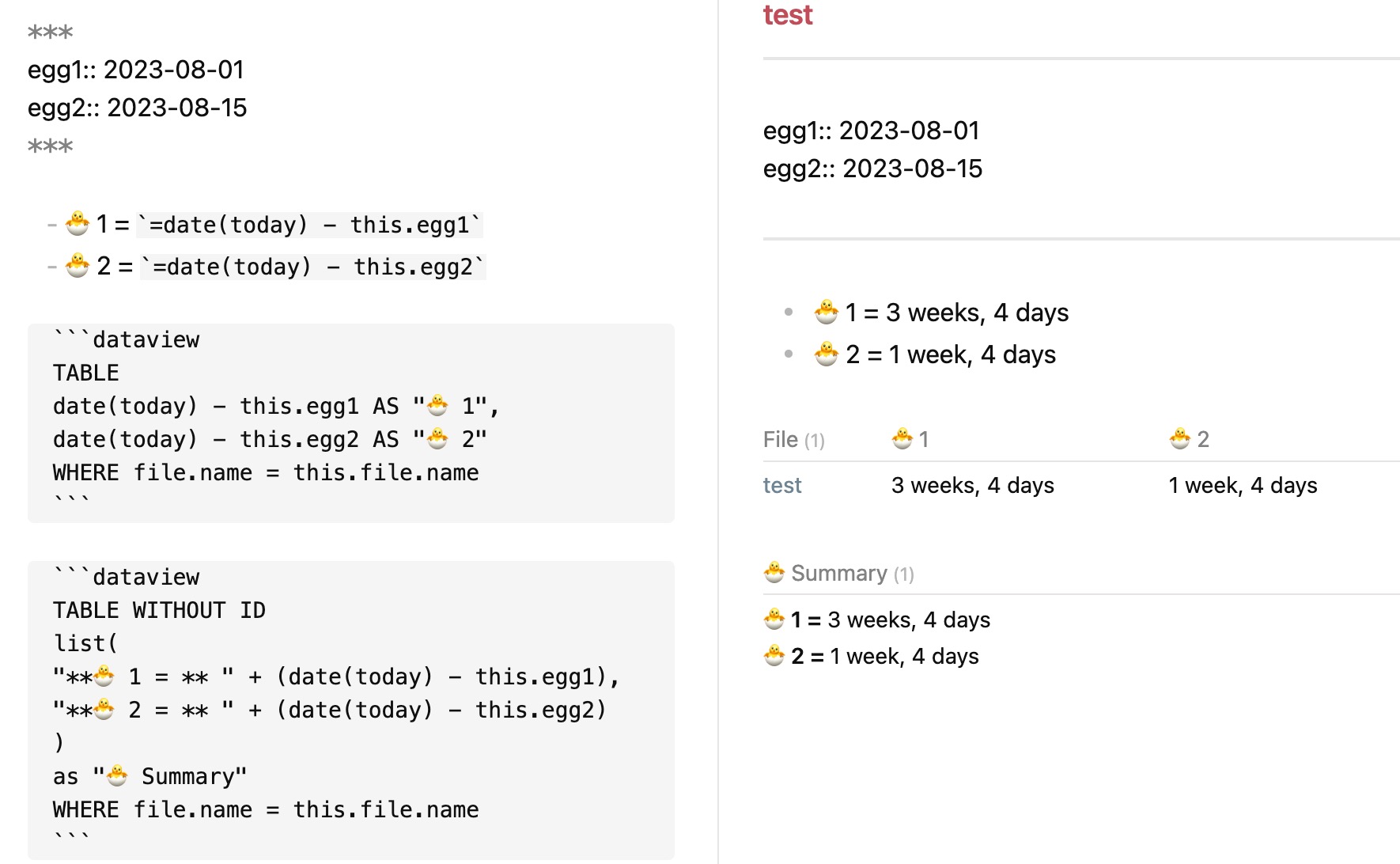
Task: Click the 'as Summary' line in code block
Action: [x=150, y=776]
